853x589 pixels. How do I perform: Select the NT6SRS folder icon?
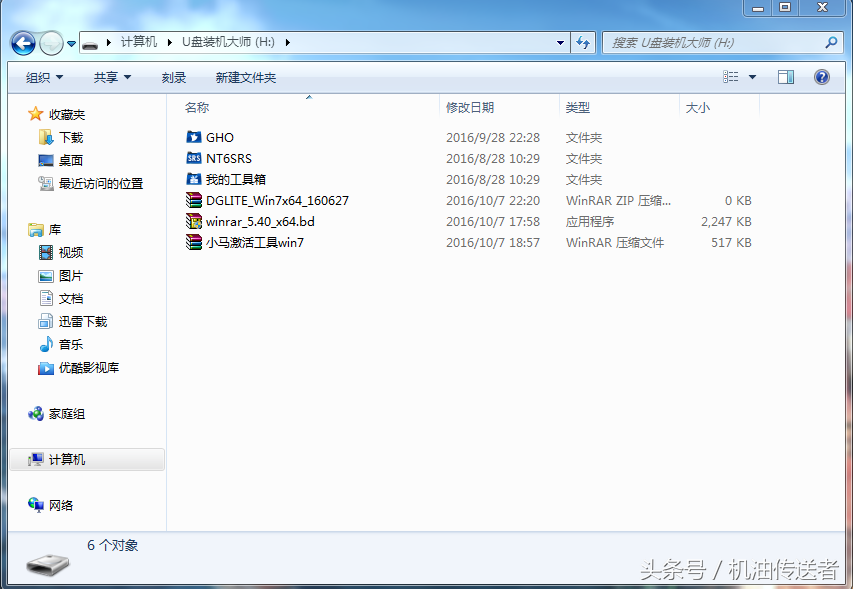pyautogui.click(x=194, y=158)
